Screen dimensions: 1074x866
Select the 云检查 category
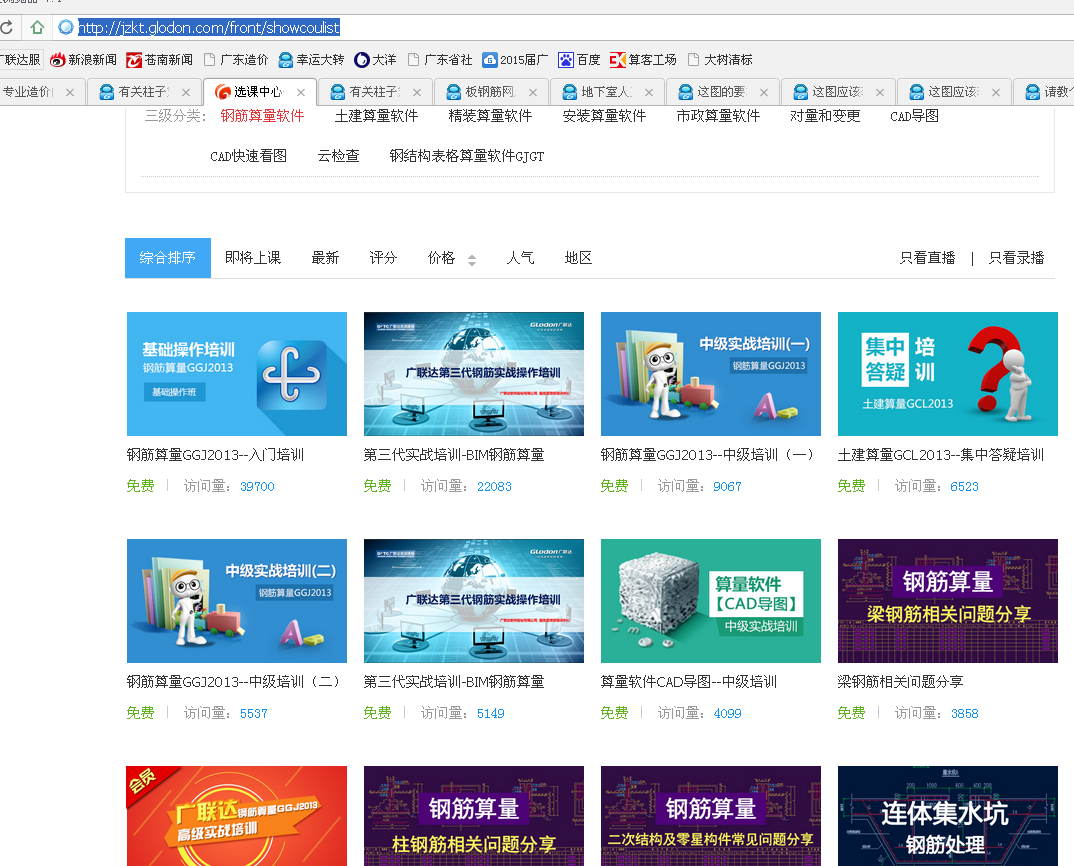click(338, 156)
